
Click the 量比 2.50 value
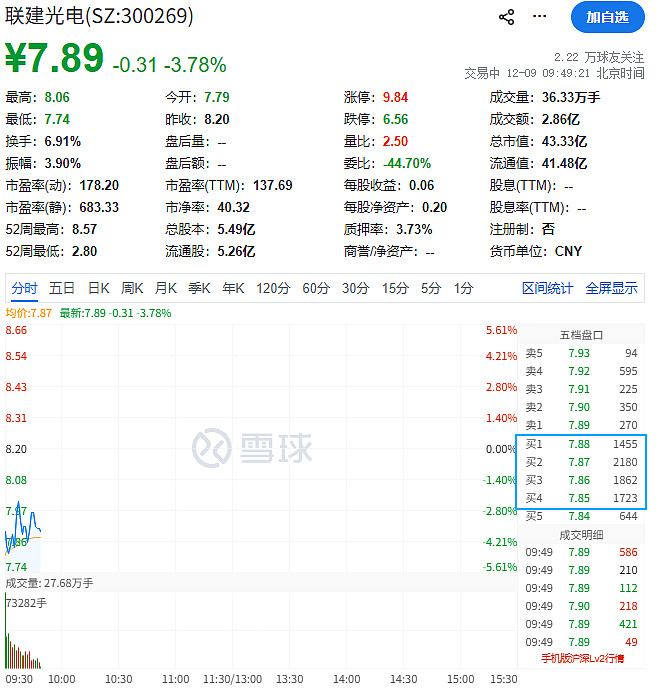[x=395, y=141]
